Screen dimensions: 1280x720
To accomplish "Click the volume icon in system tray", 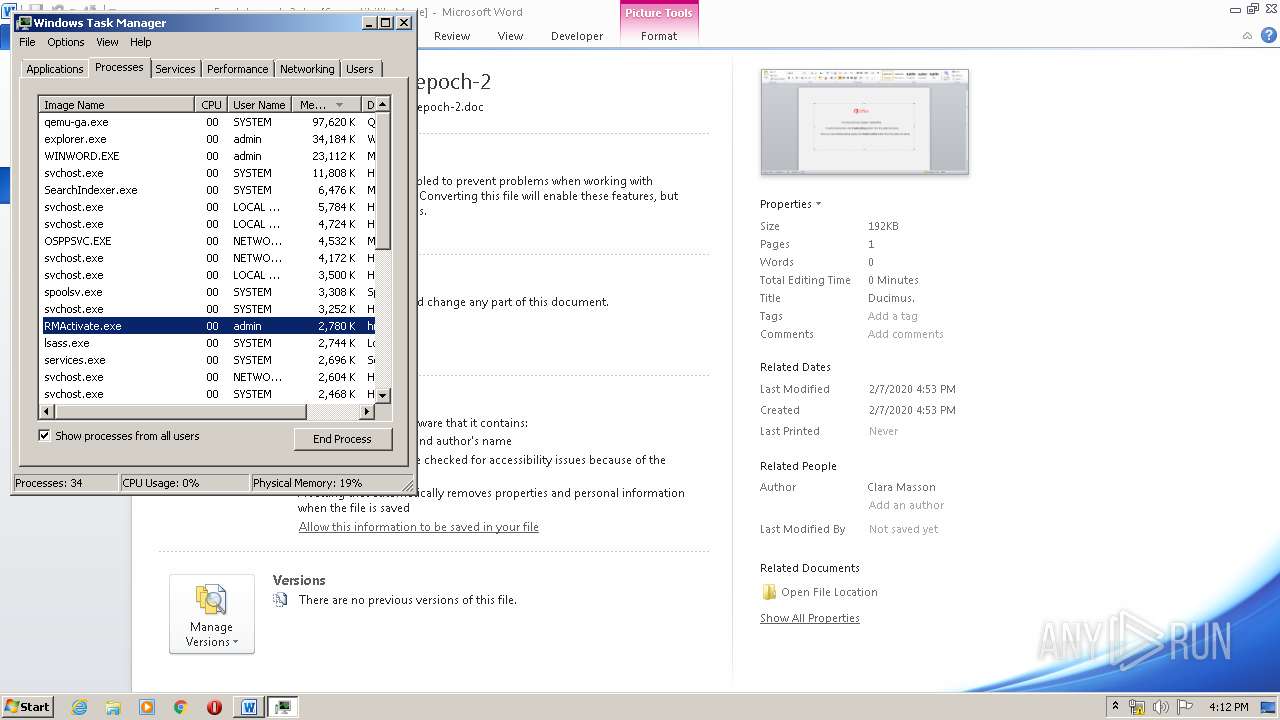I will 1161,707.
